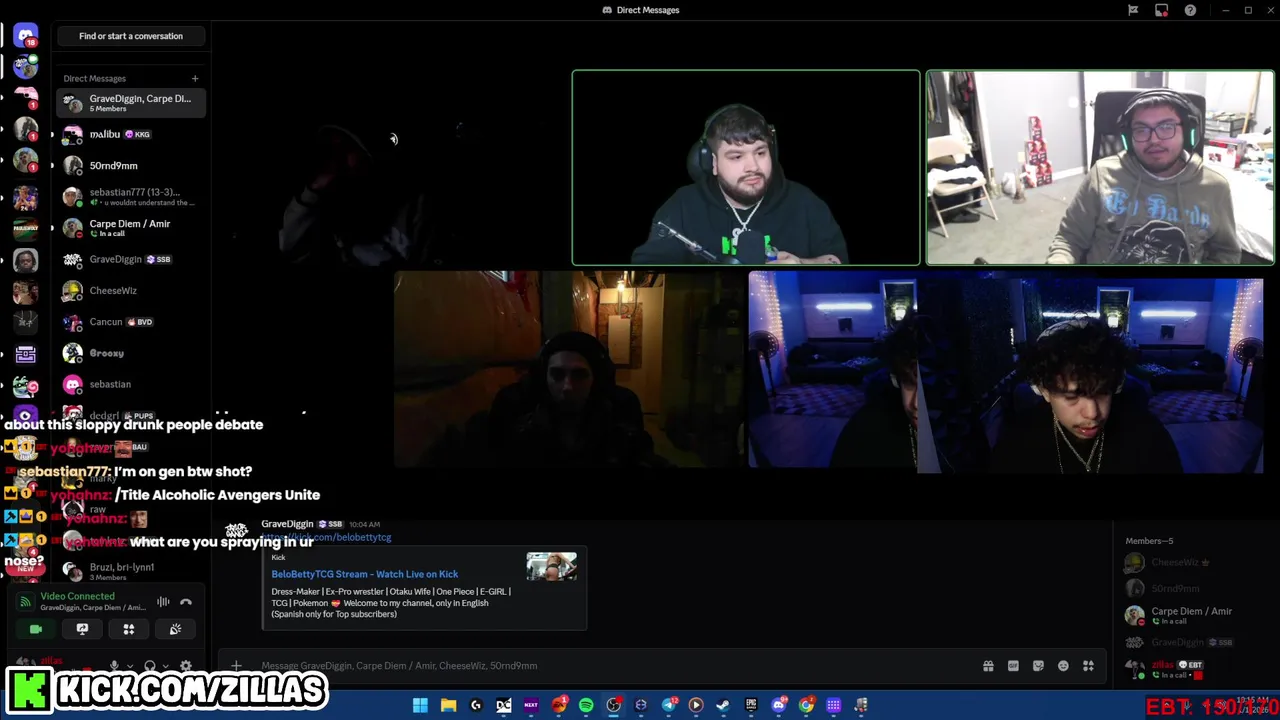Viewport: 1280px width, 720px height.
Task: Deafen with the headphone icon
Action: pyautogui.click(x=150, y=666)
